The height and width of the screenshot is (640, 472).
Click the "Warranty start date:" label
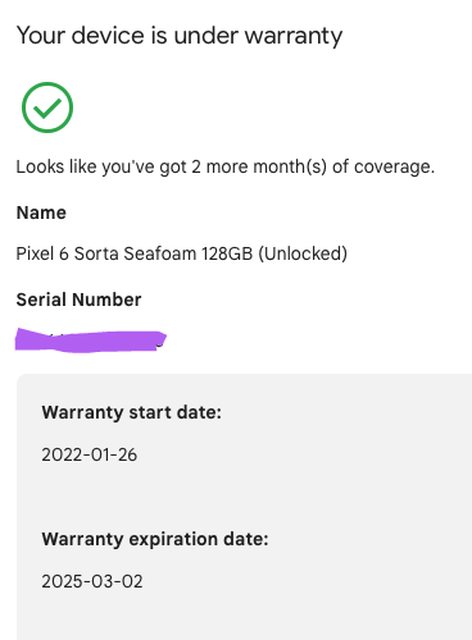(131, 412)
